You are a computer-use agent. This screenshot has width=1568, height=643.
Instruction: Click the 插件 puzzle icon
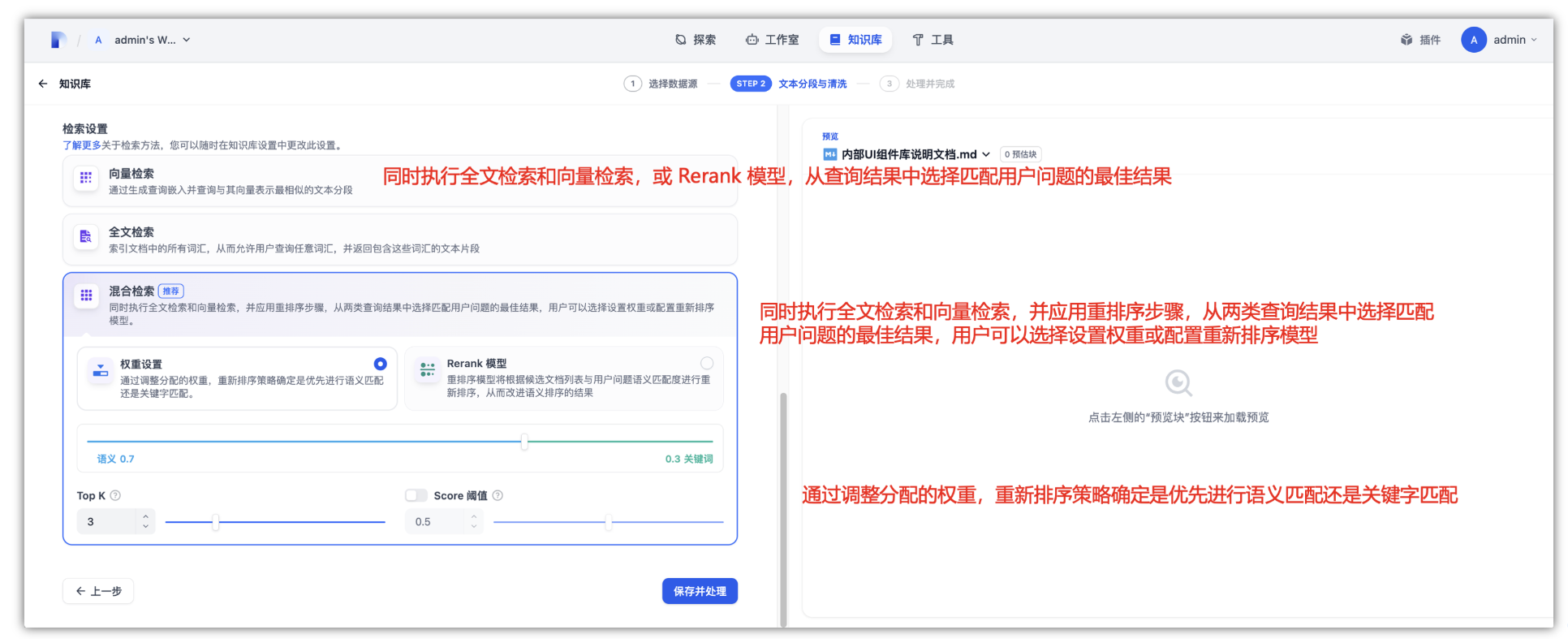[x=1406, y=40]
